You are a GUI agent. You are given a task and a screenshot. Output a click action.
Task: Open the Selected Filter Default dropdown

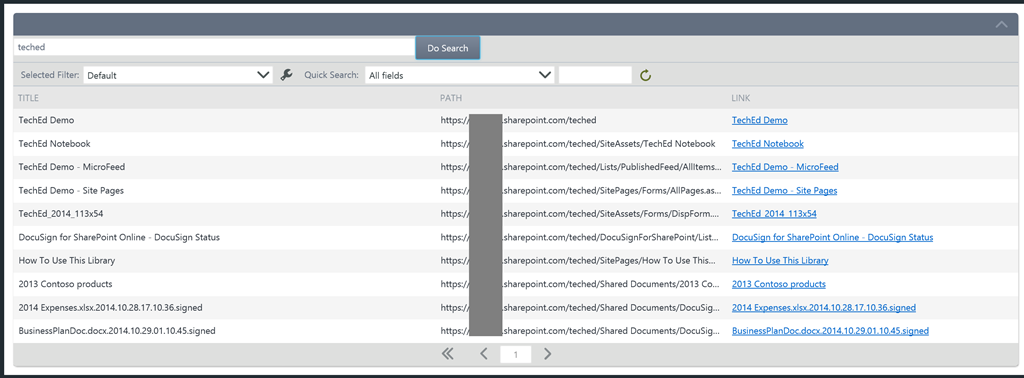coord(178,75)
